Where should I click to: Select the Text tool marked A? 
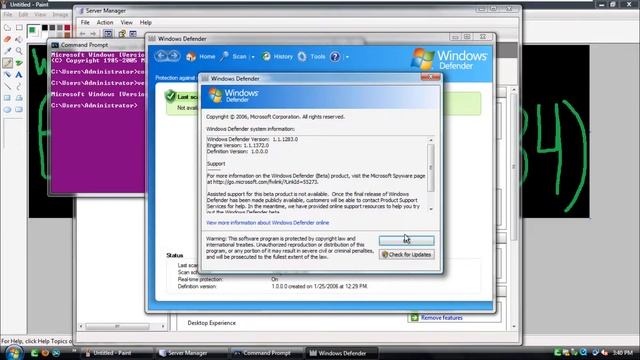pyautogui.click(x=19, y=75)
